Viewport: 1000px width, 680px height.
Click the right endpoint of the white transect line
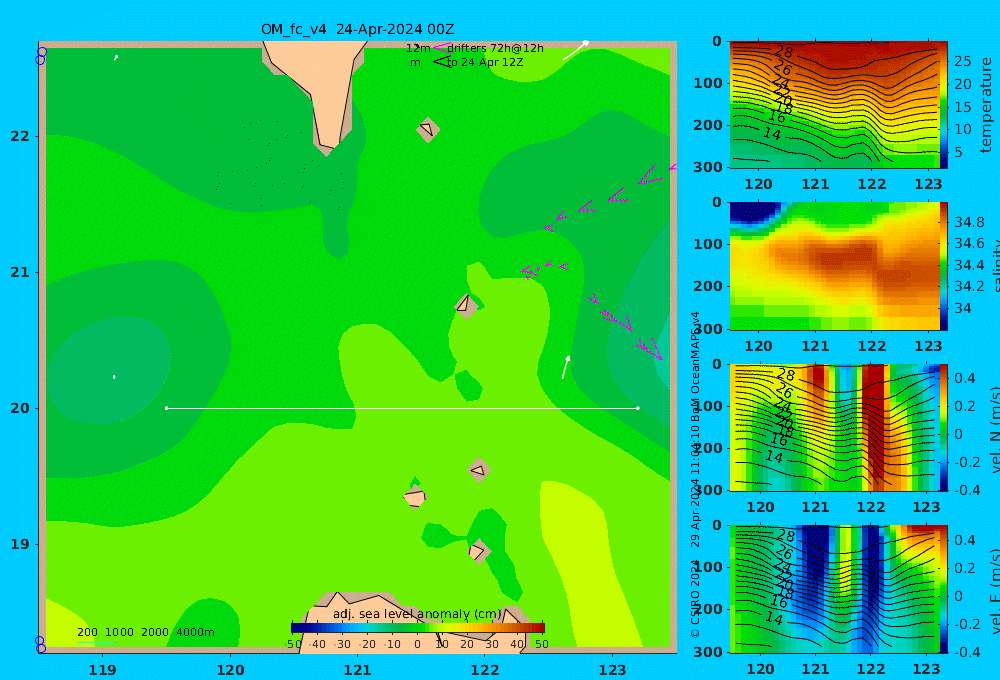click(638, 408)
